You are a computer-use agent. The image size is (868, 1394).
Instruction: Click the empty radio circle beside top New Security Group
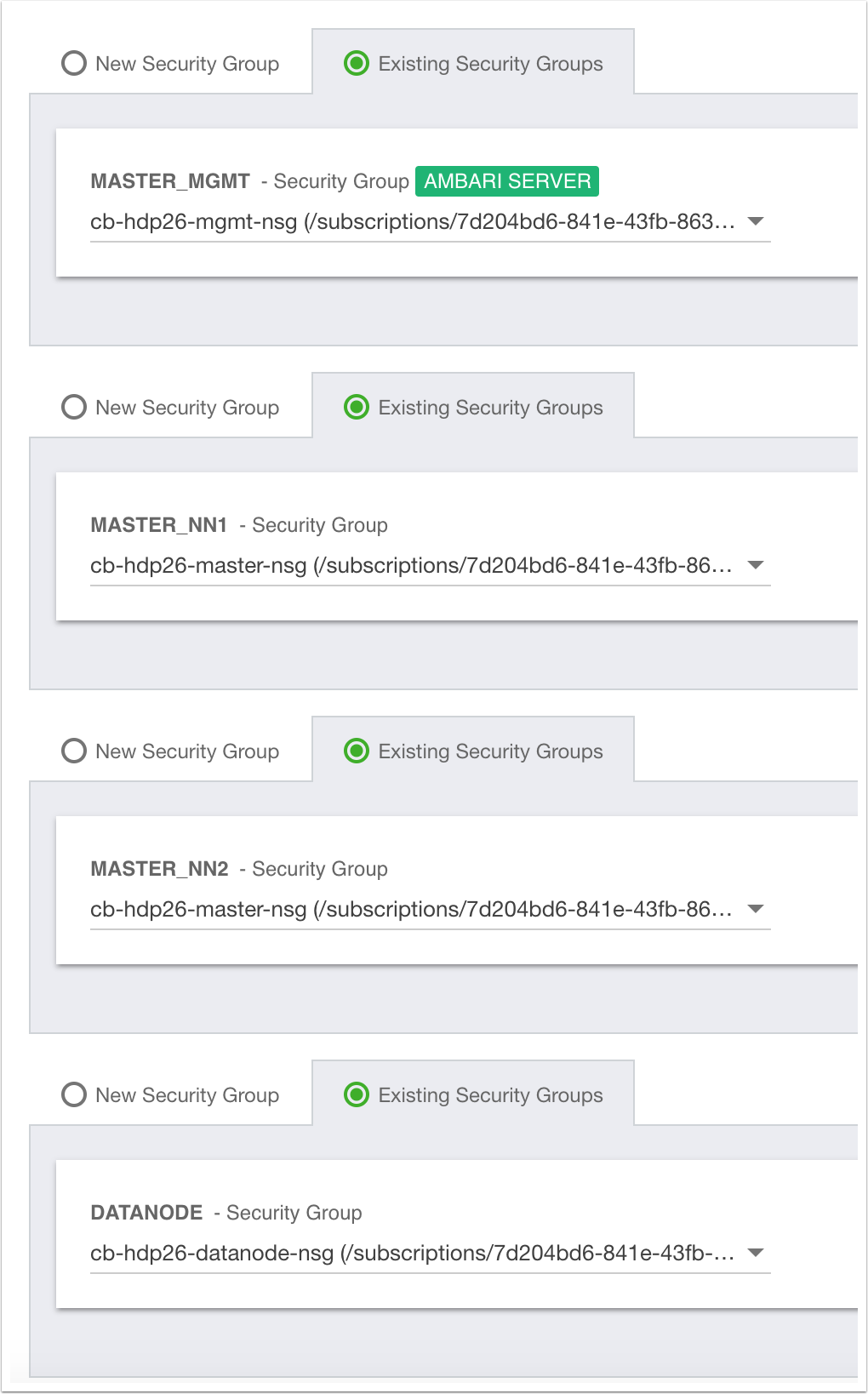(x=73, y=63)
